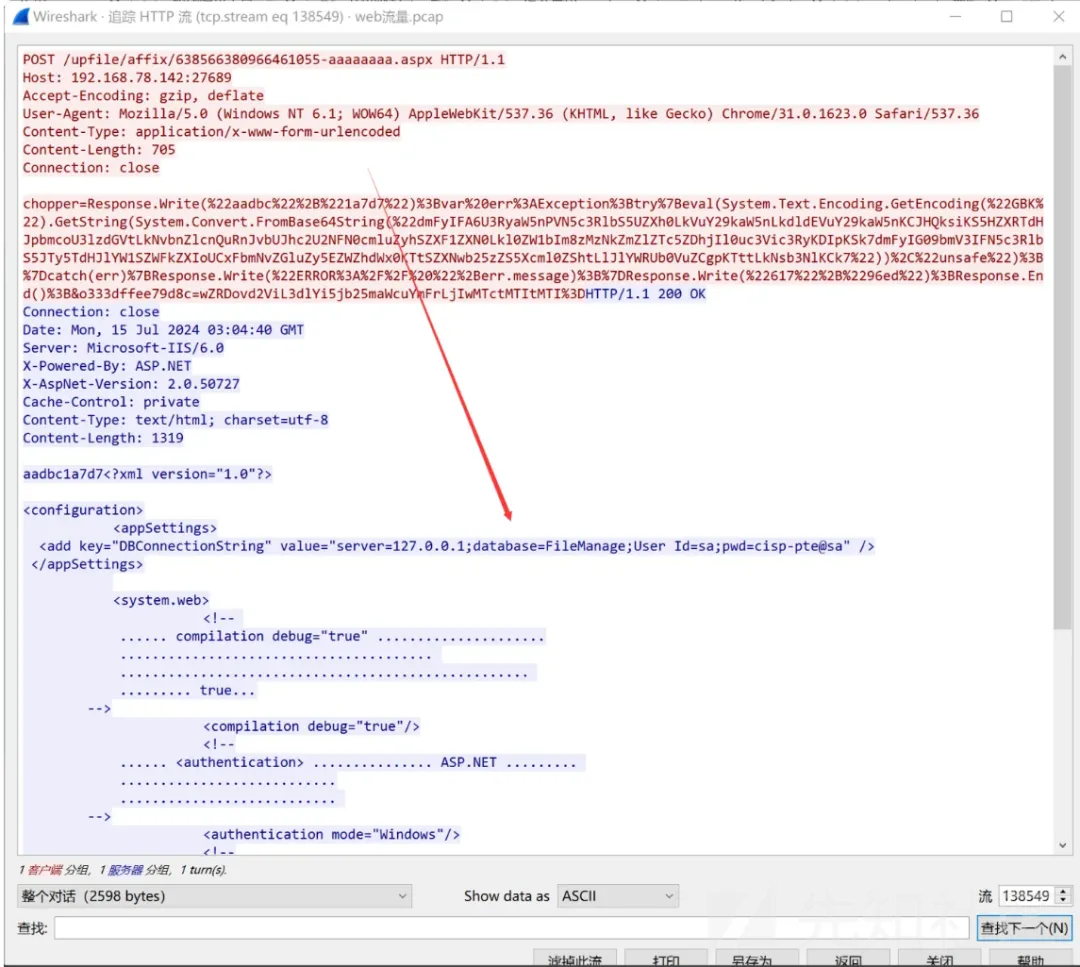
Task: Click the Content-Type: application/x-www-form-urlencoded line
Action: click(211, 132)
